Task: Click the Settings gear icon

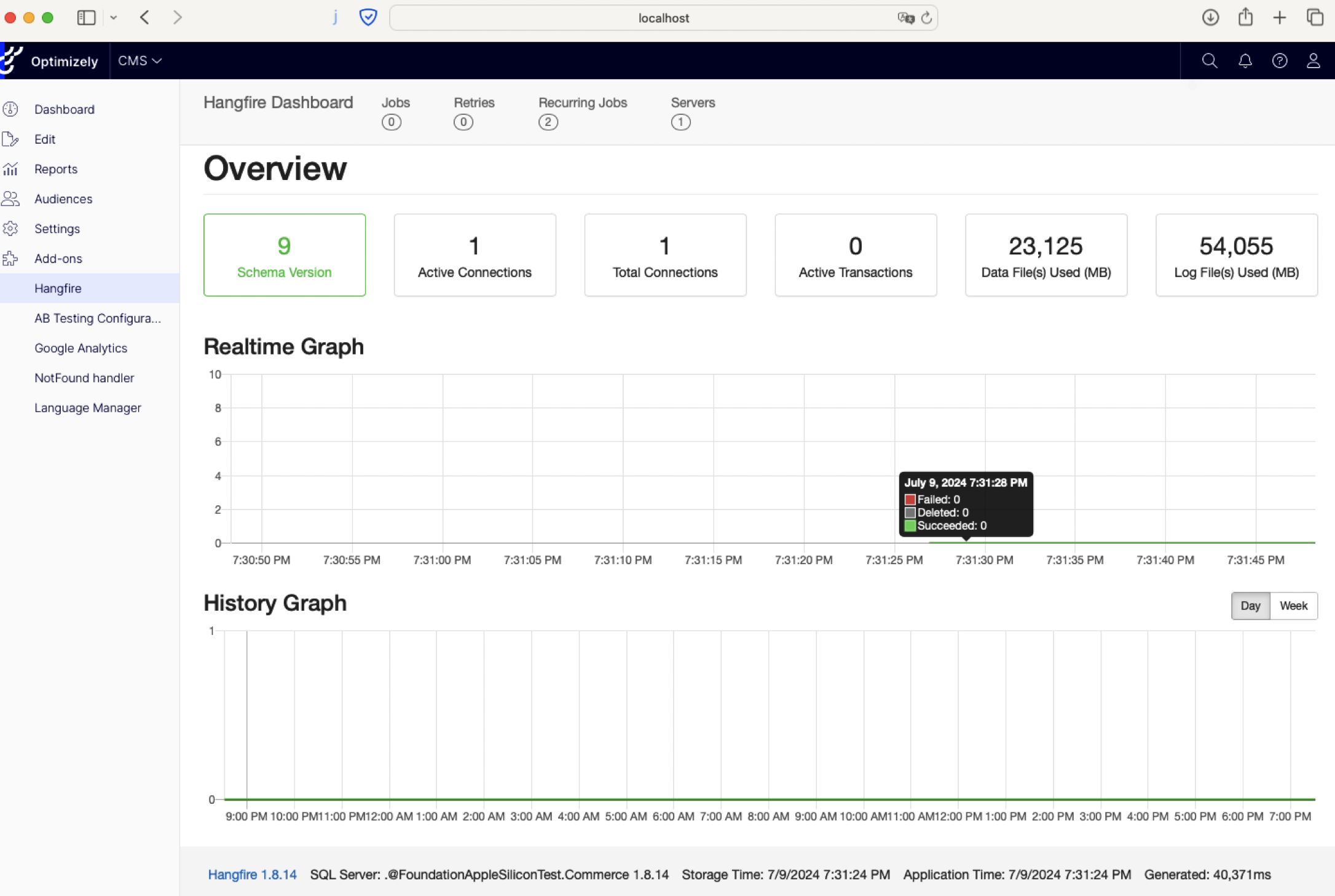Action: point(10,229)
